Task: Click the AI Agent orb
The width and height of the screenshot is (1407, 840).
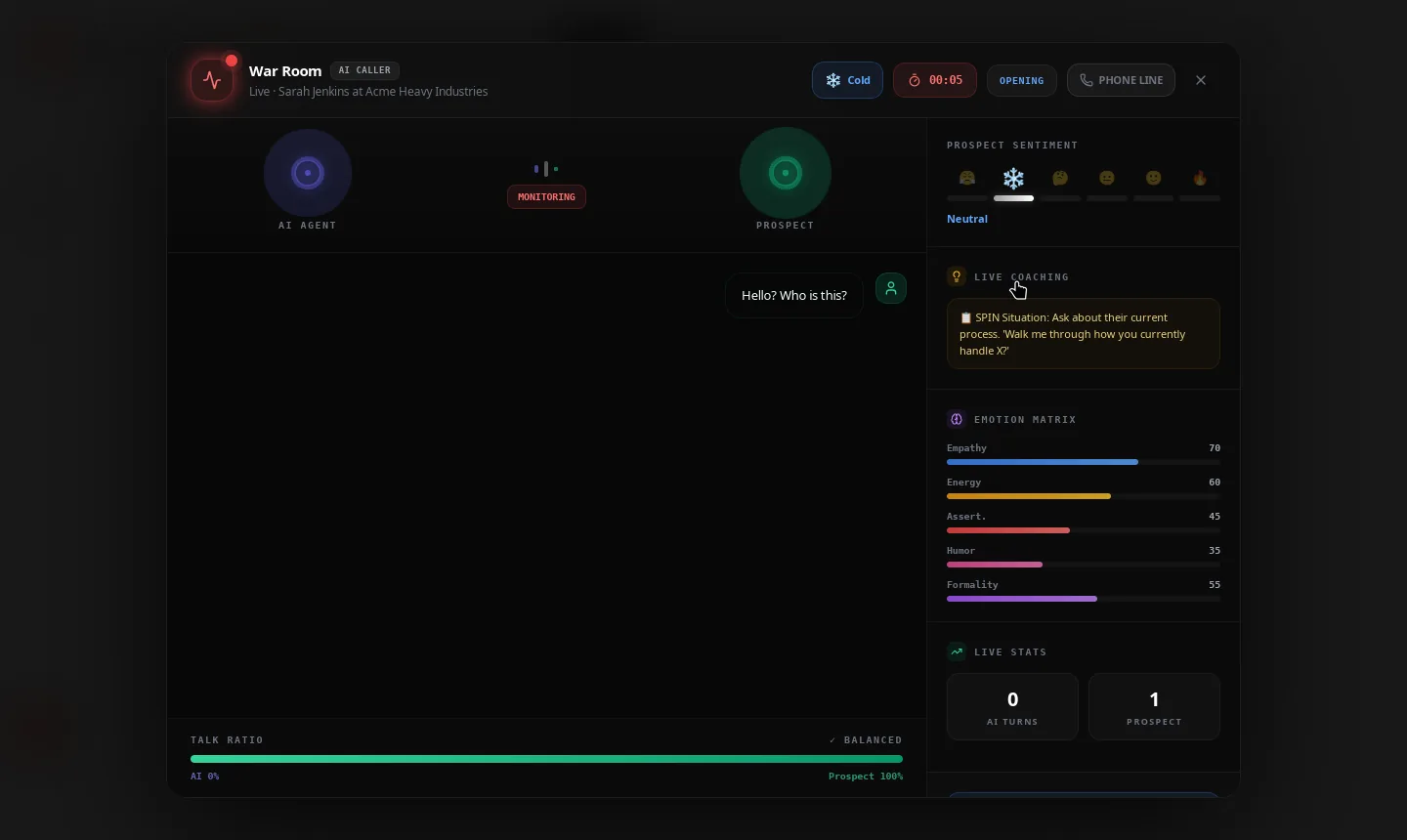Action: (x=308, y=173)
